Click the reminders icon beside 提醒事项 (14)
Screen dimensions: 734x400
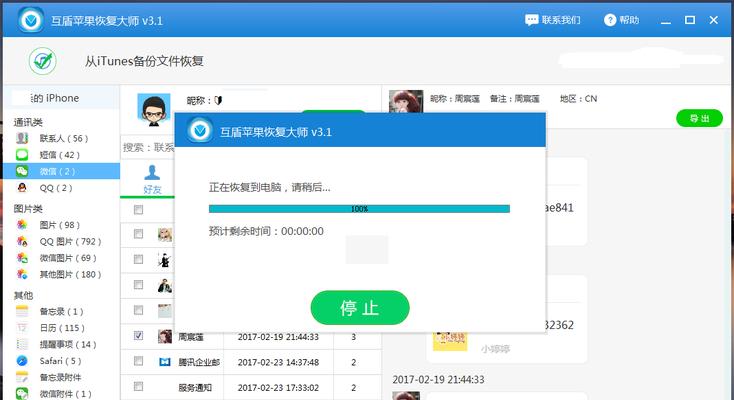click(22, 344)
